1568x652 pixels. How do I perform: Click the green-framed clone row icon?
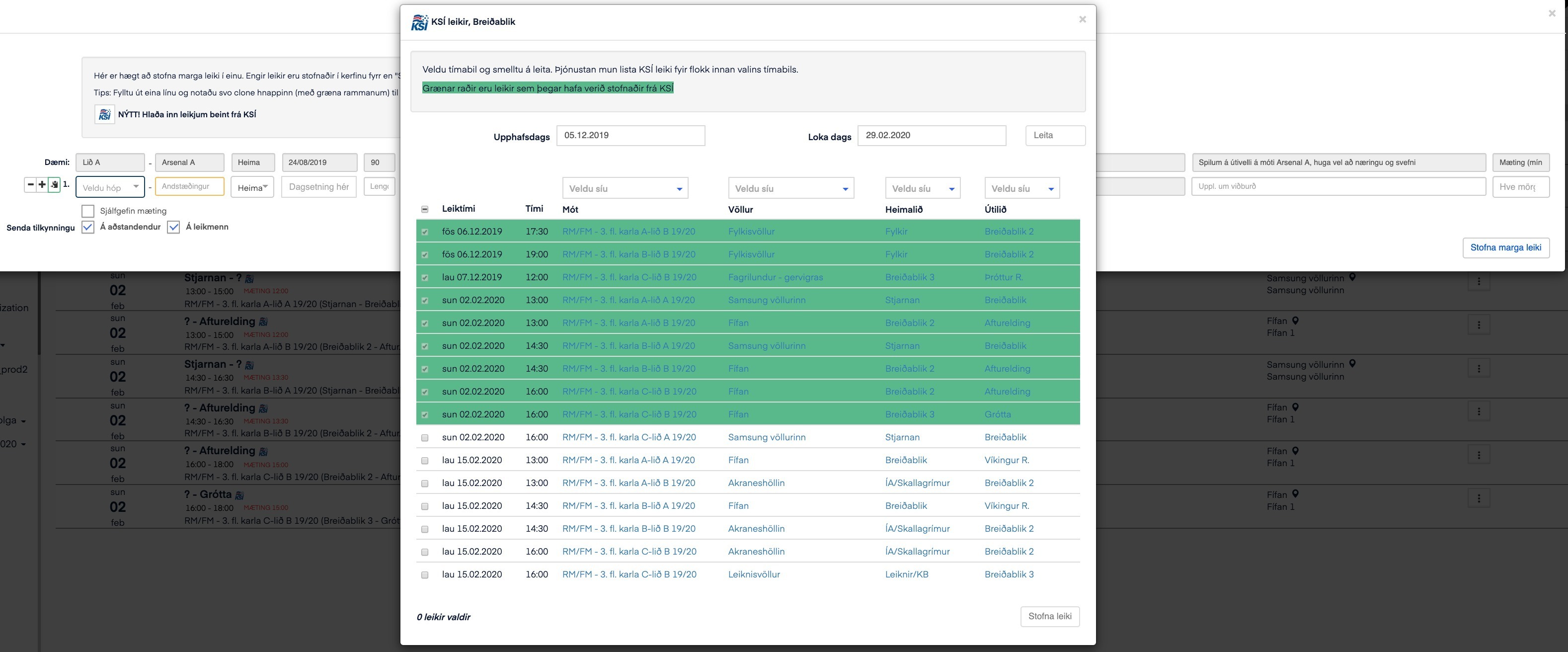54,184
